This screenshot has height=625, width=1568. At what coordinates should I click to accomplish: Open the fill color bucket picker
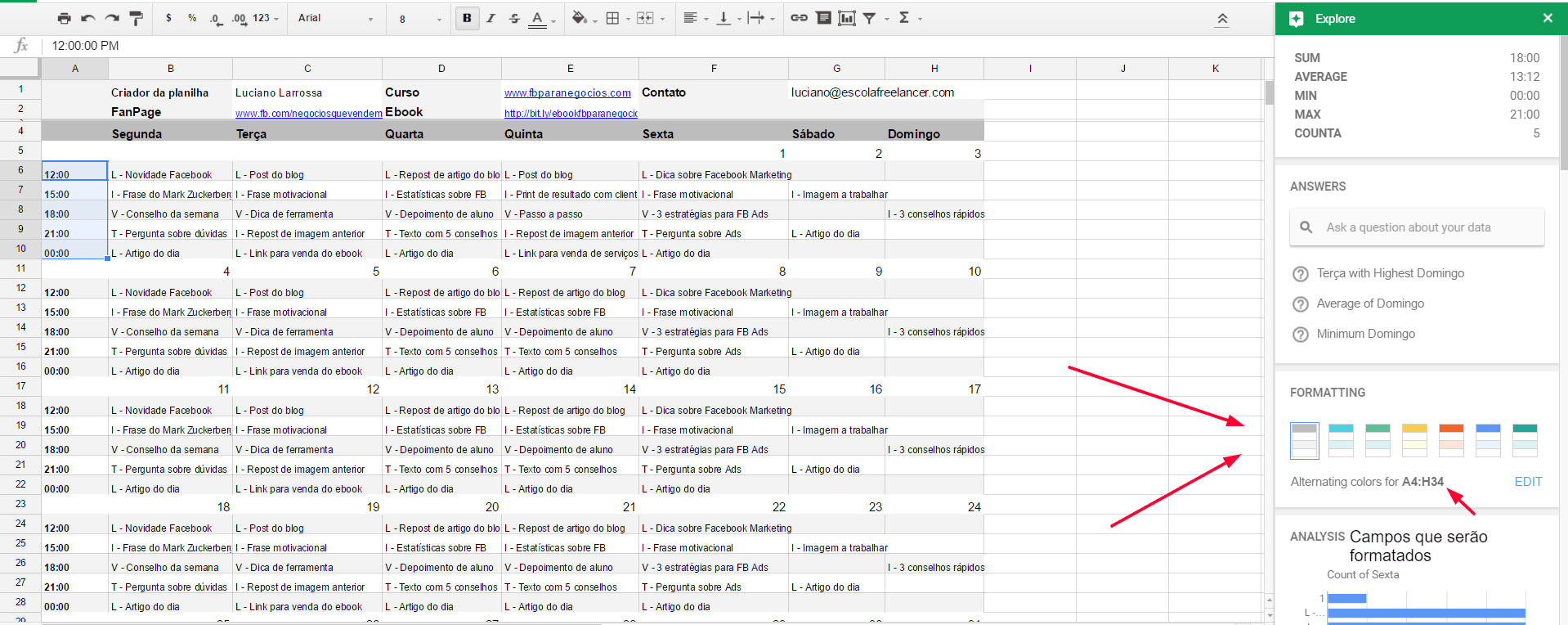tap(584, 18)
